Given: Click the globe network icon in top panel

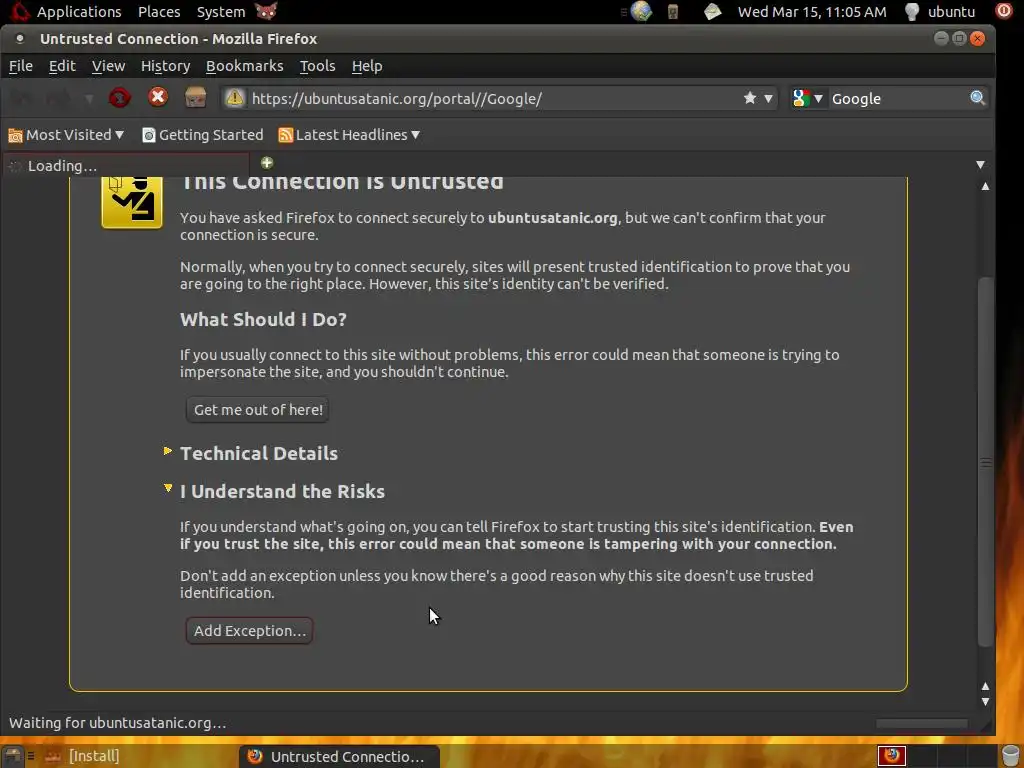Looking at the screenshot, I should tap(641, 11).
